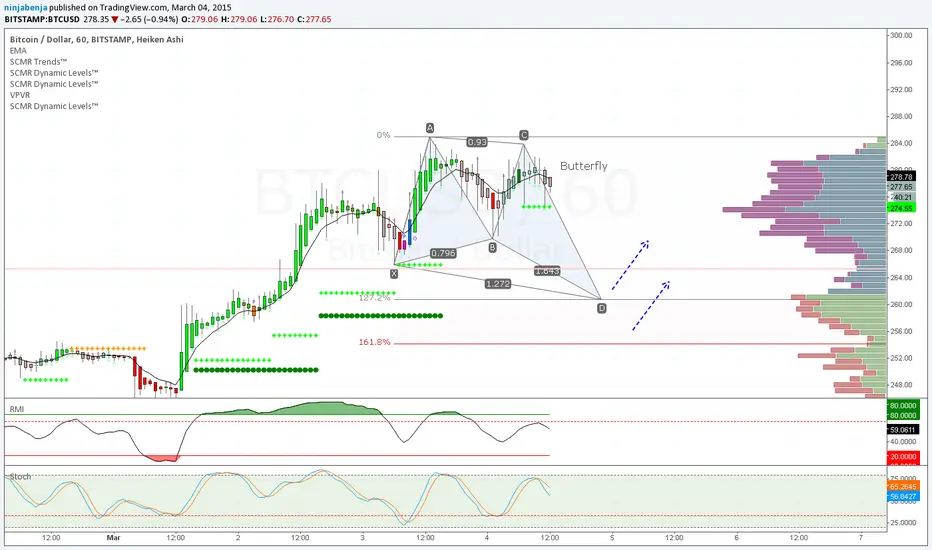This screenshot has width=932, height=550.
Task: Click the green 274.55 price tag
Action: [901, 208]
